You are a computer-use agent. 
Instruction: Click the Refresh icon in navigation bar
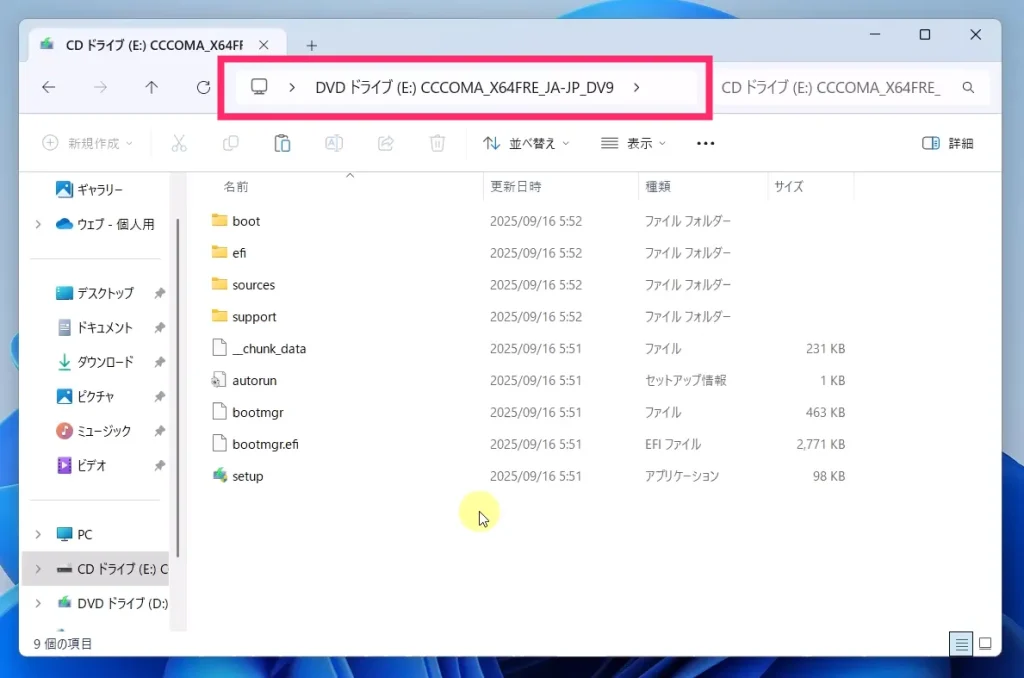(x=203, y=88)
